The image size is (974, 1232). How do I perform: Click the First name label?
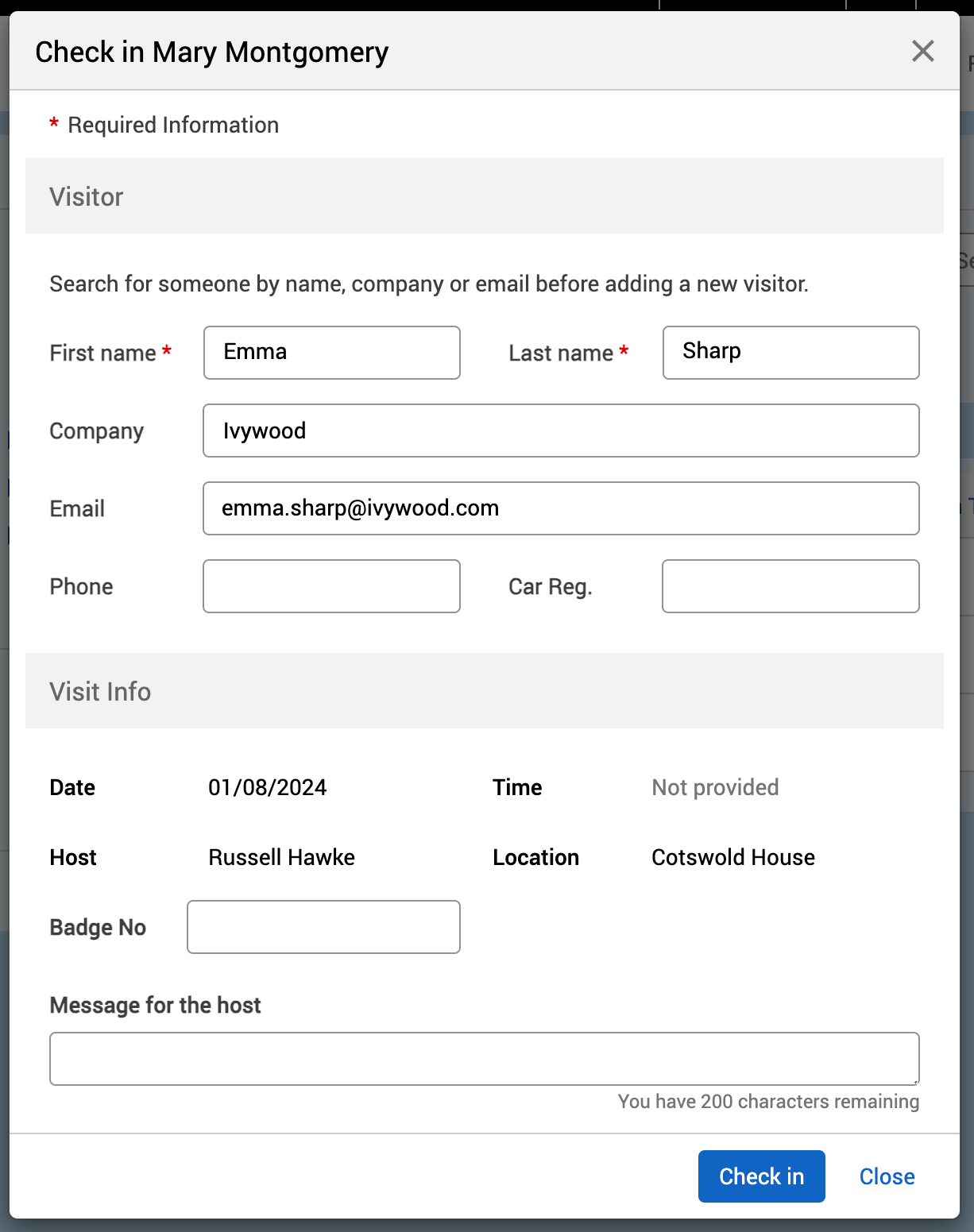click(x=102, y=353)
